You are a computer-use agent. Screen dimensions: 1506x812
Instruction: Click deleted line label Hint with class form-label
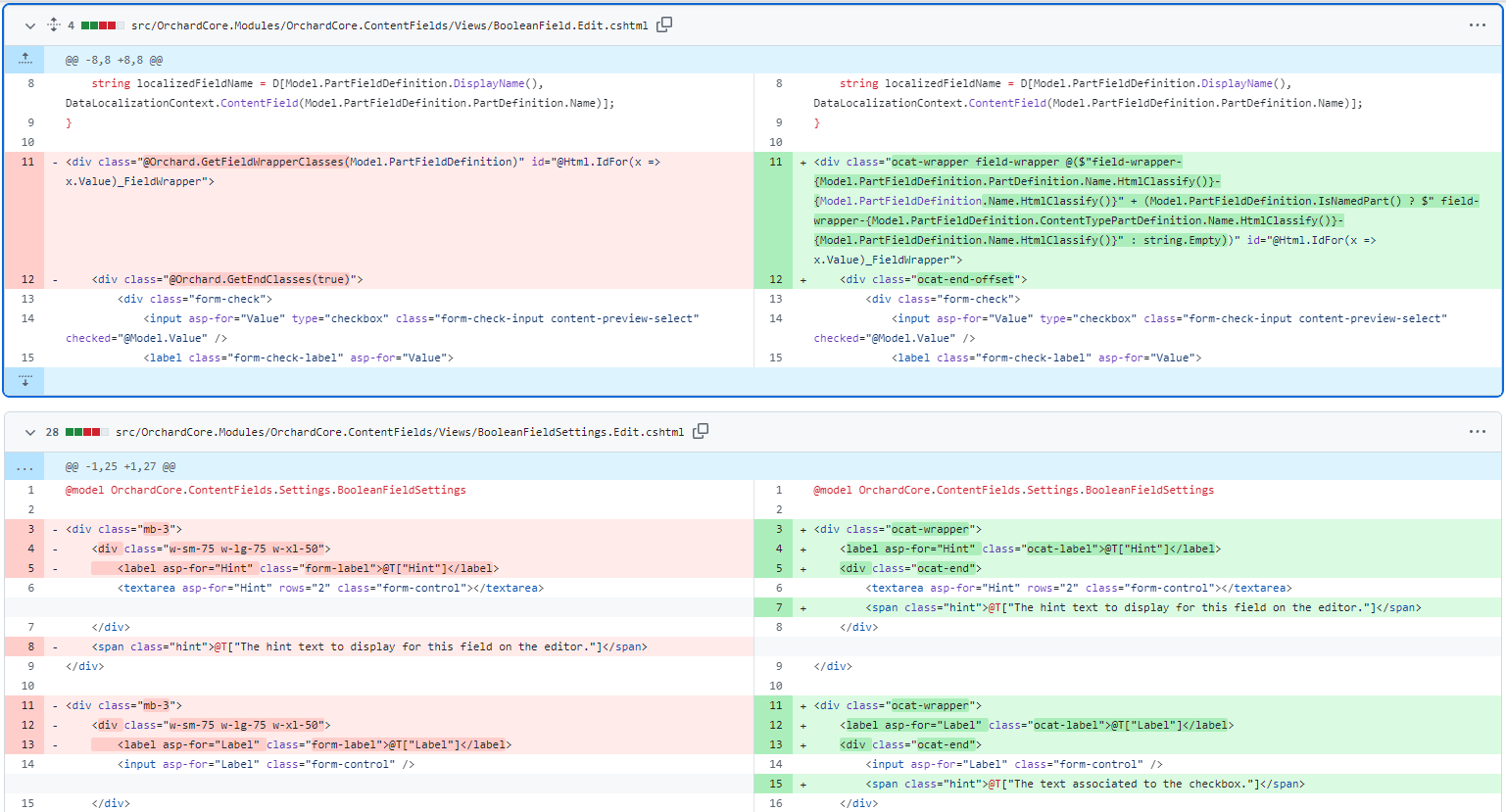pos(399,568)
